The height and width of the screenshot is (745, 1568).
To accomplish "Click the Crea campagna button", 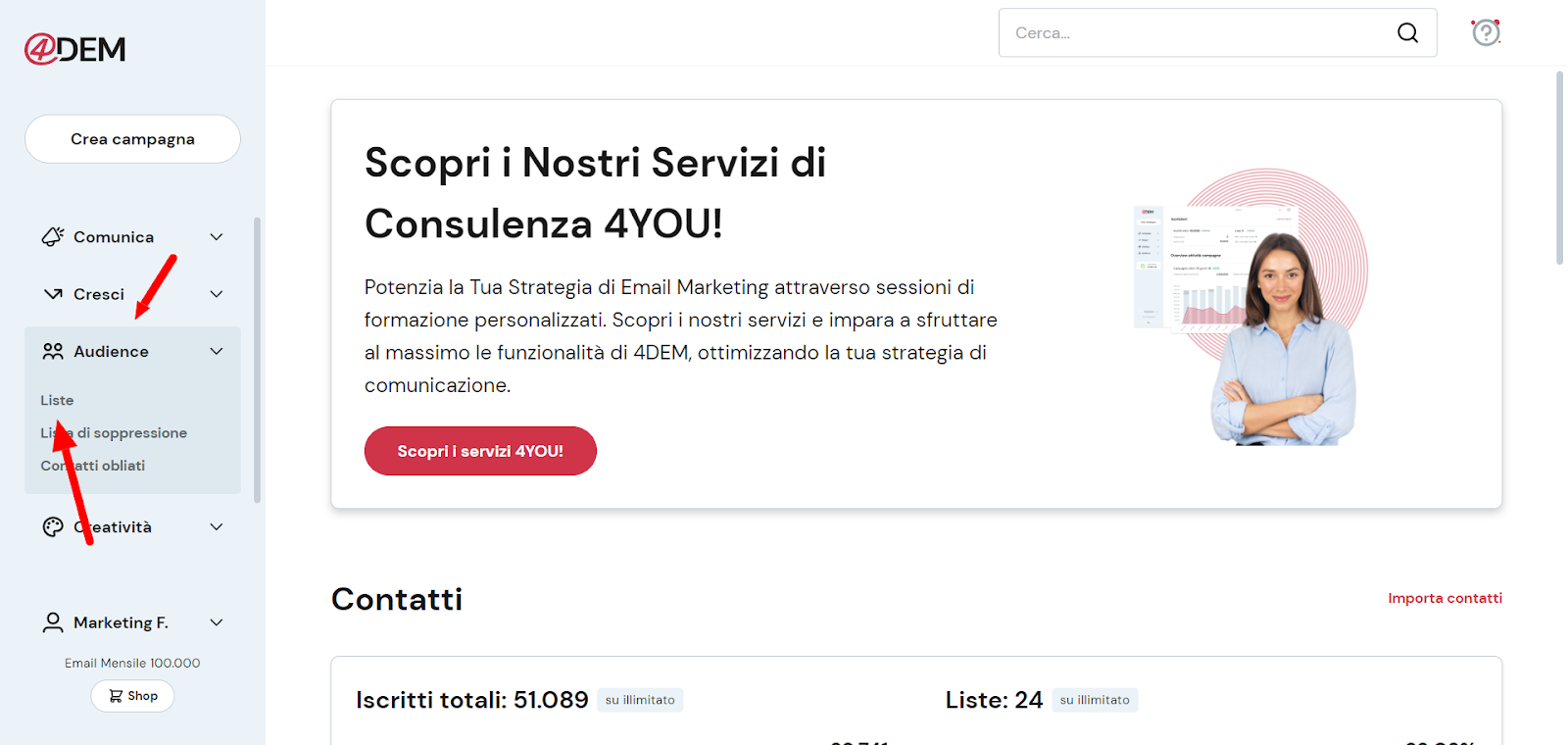I will 132,139.
